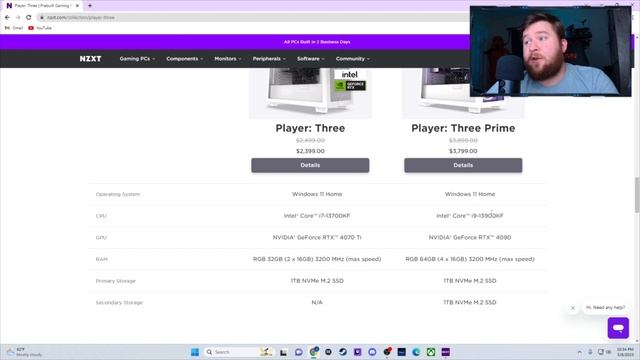Viewport: 640px width, 360px height.
Task: Click Details button for Player: Three
Action: (x=310, y=165)
